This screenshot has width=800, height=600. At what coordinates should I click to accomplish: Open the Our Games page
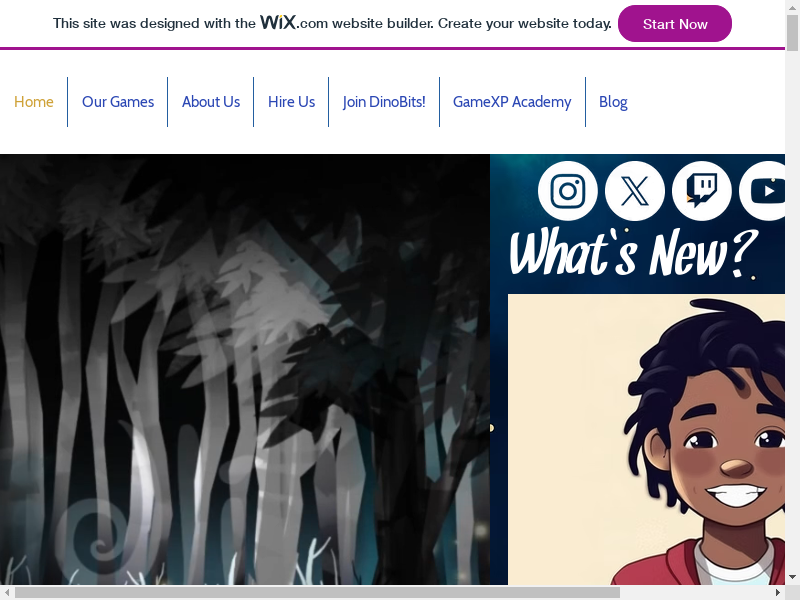click(118, 102)
